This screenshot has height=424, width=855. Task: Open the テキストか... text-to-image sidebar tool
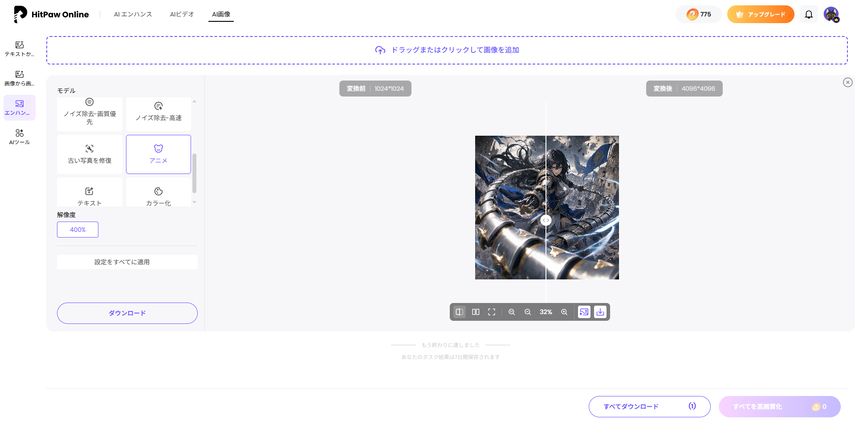[20, 49]
